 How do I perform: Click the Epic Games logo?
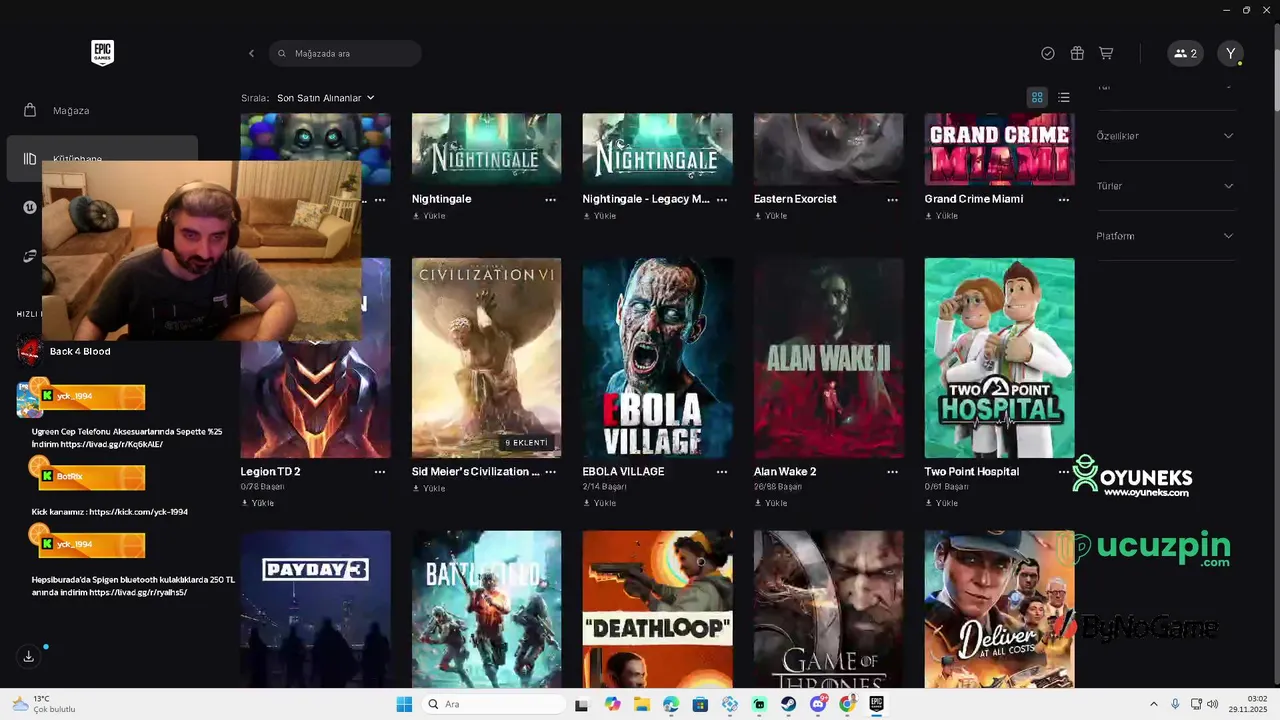pyautogui.click(x=102, y=53)
